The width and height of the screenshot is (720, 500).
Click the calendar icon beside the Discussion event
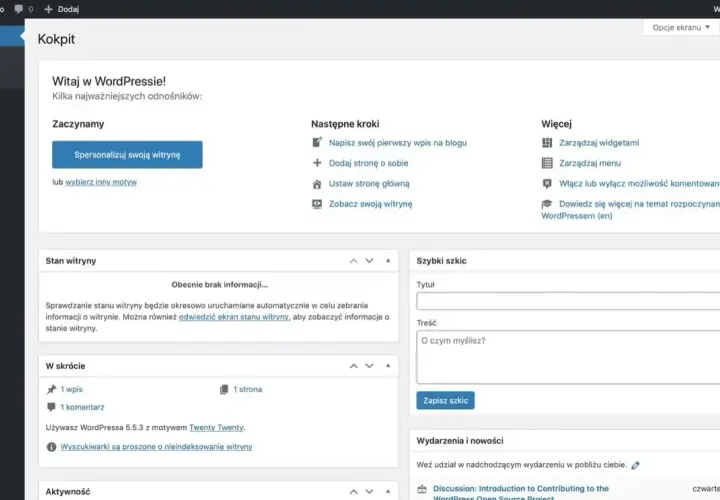[x=422, y=489]
